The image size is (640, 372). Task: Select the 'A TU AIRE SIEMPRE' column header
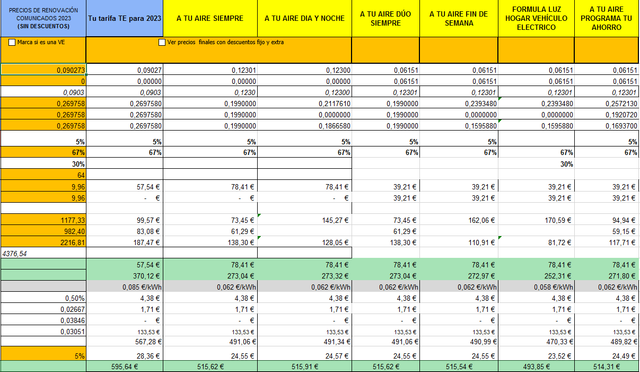click(x=210, y=18)
